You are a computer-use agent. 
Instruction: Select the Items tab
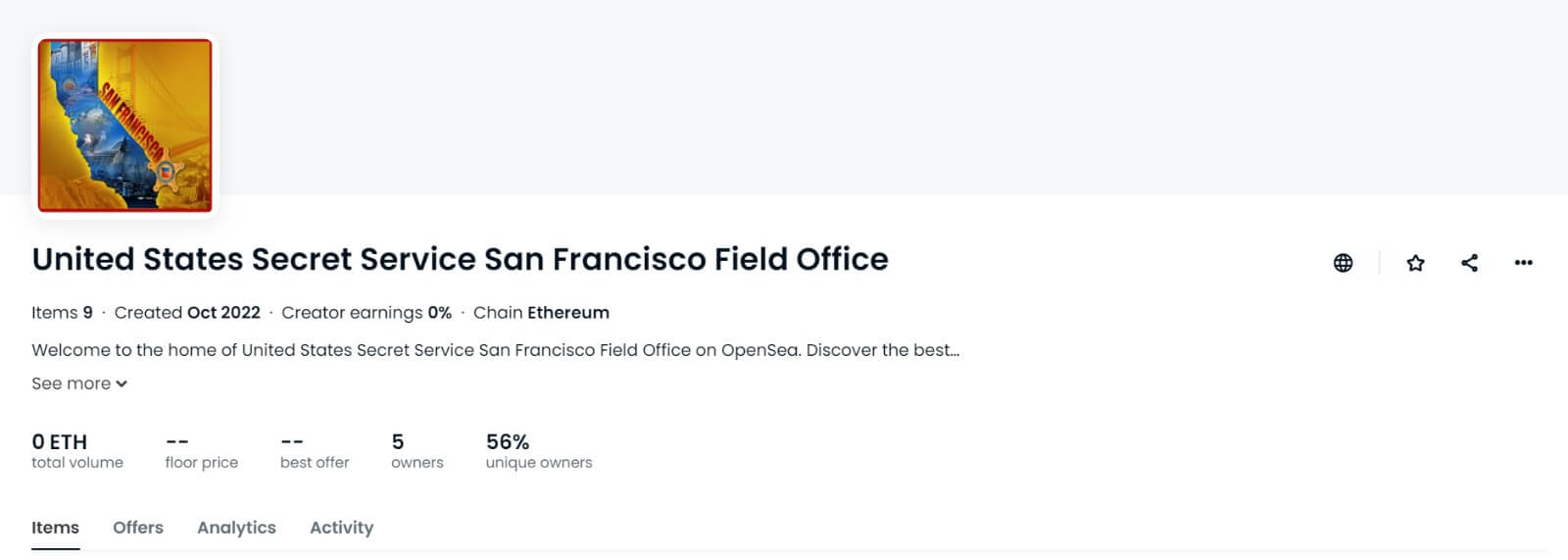coord(55,528)
